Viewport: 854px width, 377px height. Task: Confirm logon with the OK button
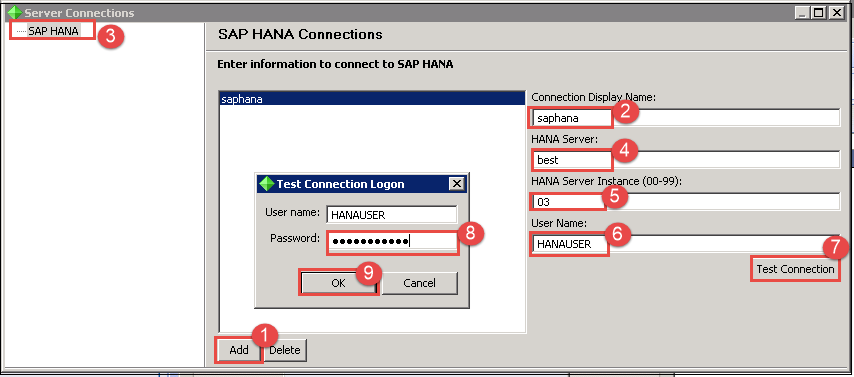pyautogui.click(x=338, y=283)
